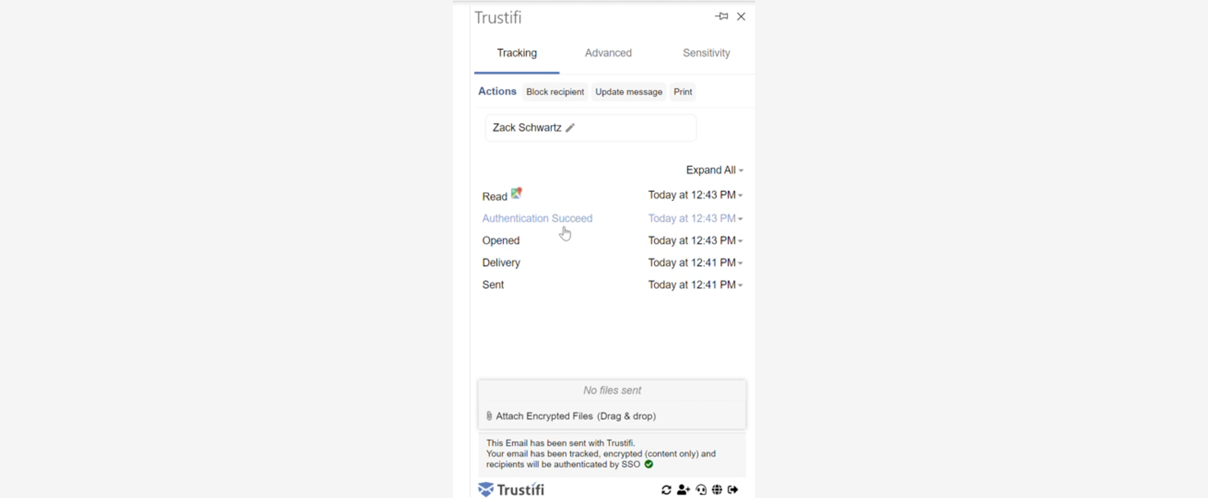
Task: Click the map icon next to Read
Action: click(x=517, y=194)
